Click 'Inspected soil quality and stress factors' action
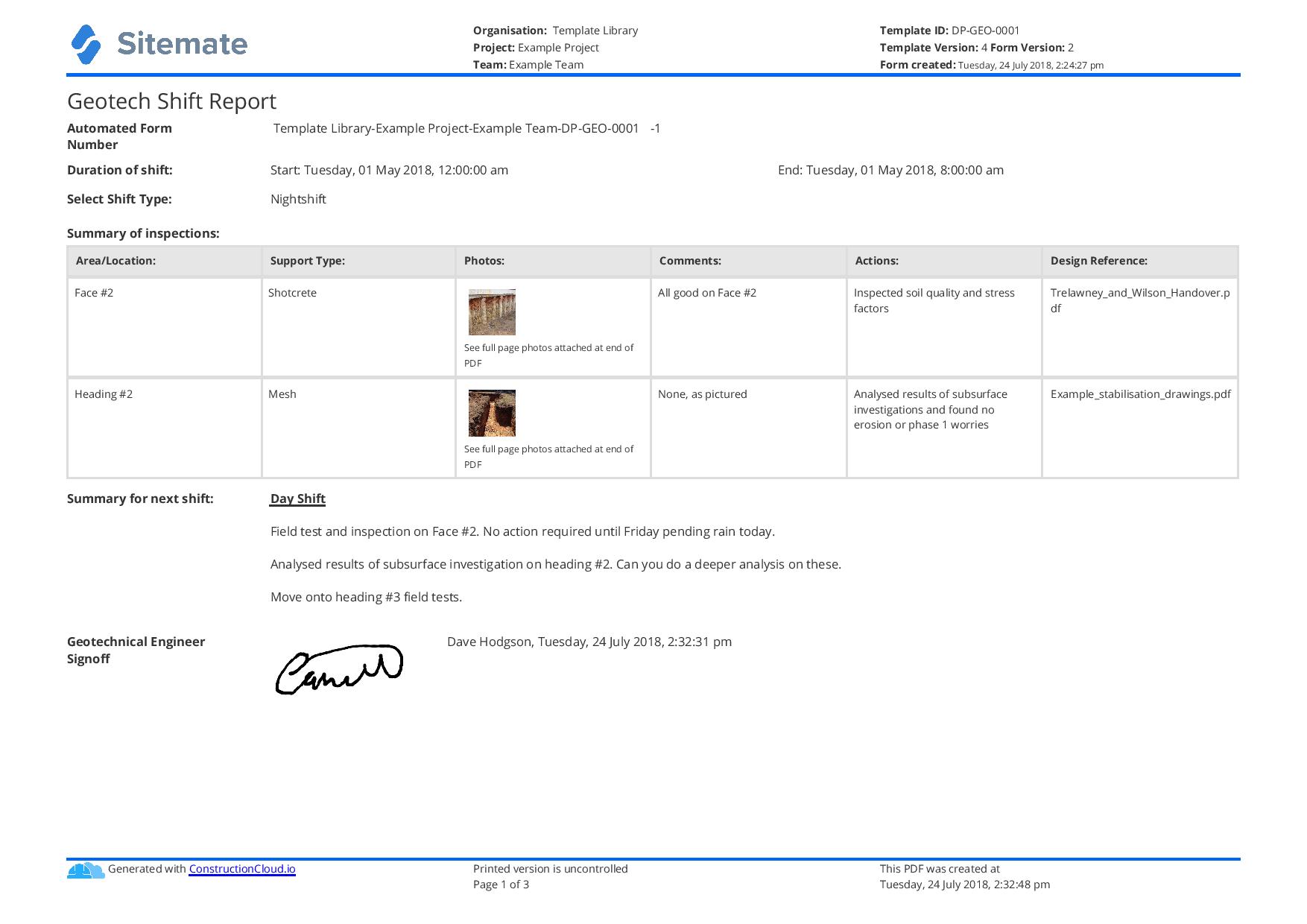 (934, 300)
